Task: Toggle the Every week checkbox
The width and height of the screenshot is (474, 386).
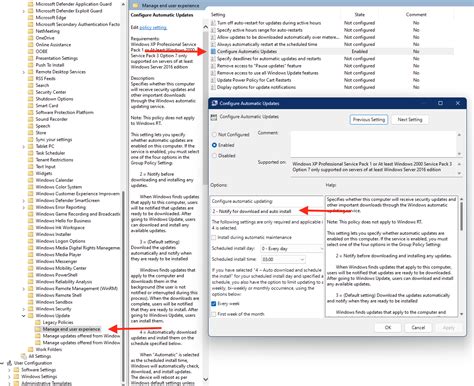Action: pyautogui.click(x=214, y=304)
